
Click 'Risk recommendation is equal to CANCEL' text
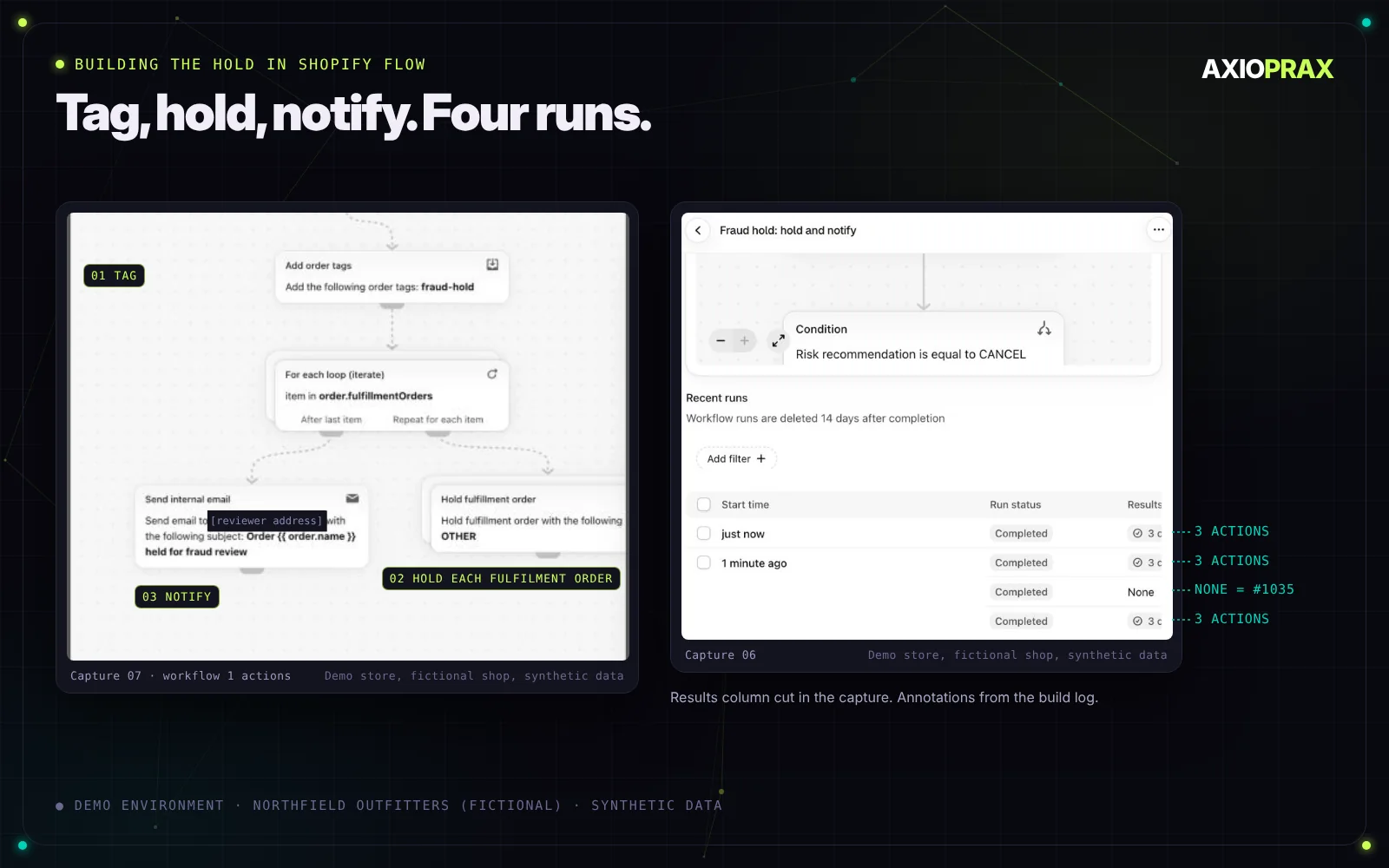pos(911,354)
